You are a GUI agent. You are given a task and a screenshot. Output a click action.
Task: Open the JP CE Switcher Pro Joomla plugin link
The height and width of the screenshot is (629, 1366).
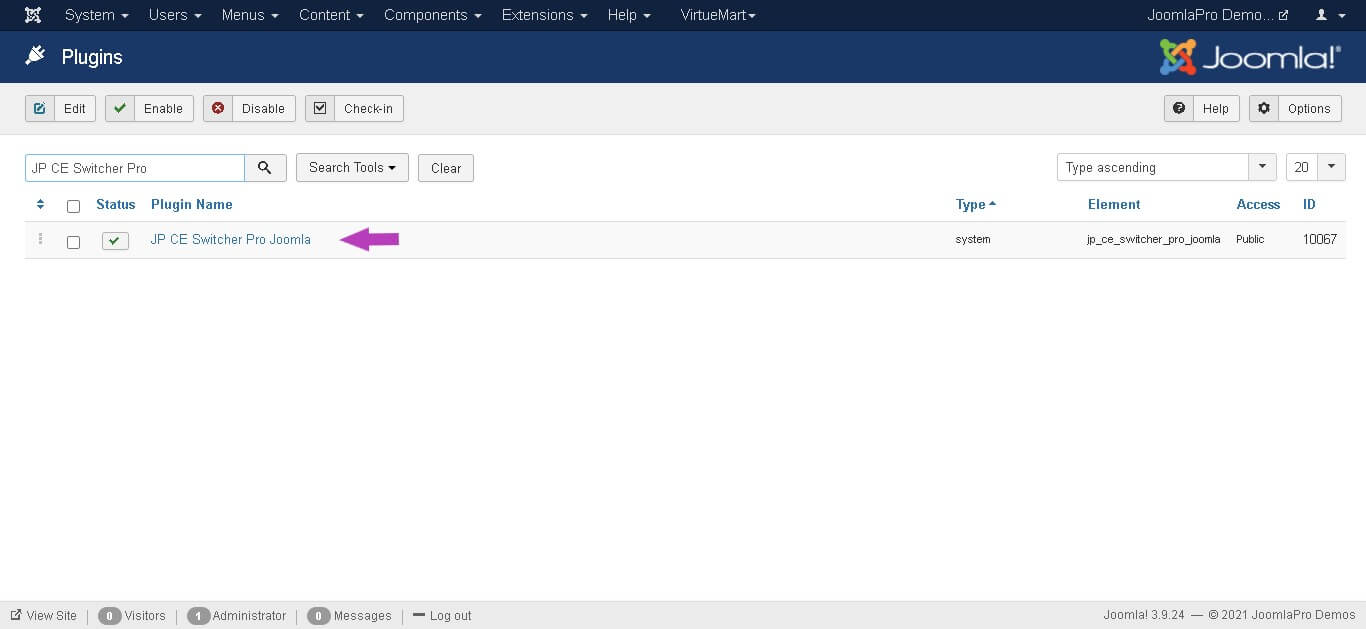(231, 240)
